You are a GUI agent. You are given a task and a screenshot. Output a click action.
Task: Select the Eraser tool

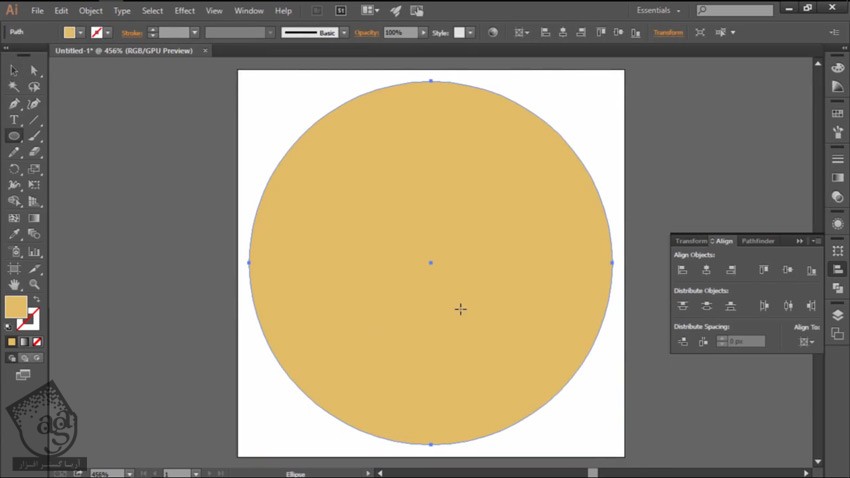coord(34,152)
